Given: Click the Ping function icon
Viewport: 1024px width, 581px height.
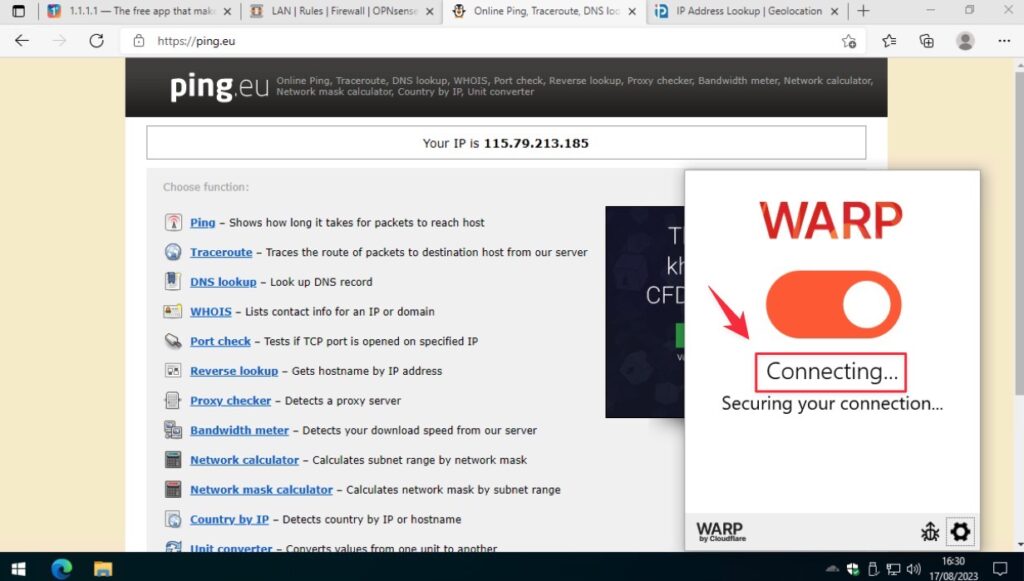Looking at the screenshot, I should pos(173,223).
